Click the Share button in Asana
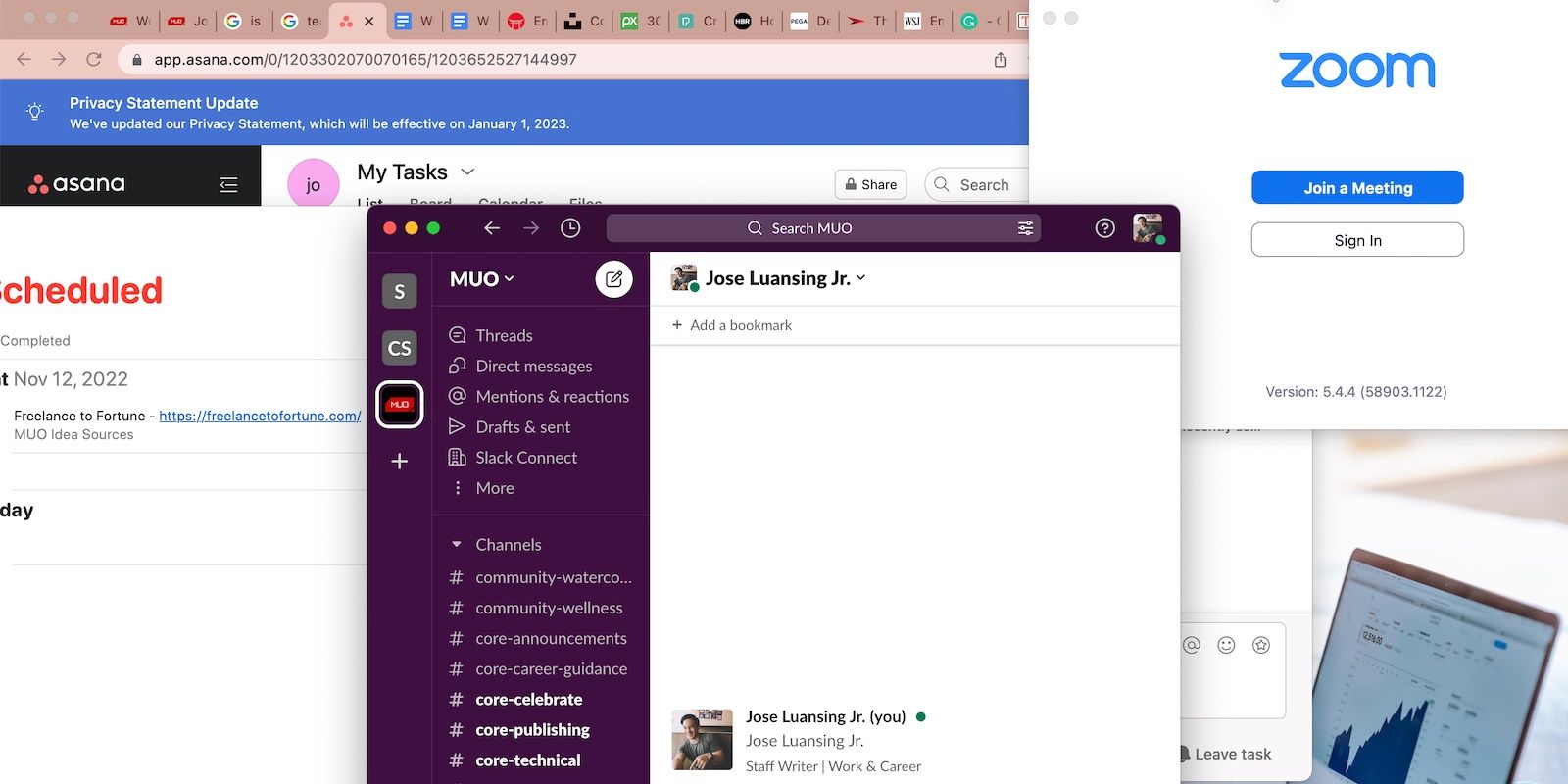 870,184
